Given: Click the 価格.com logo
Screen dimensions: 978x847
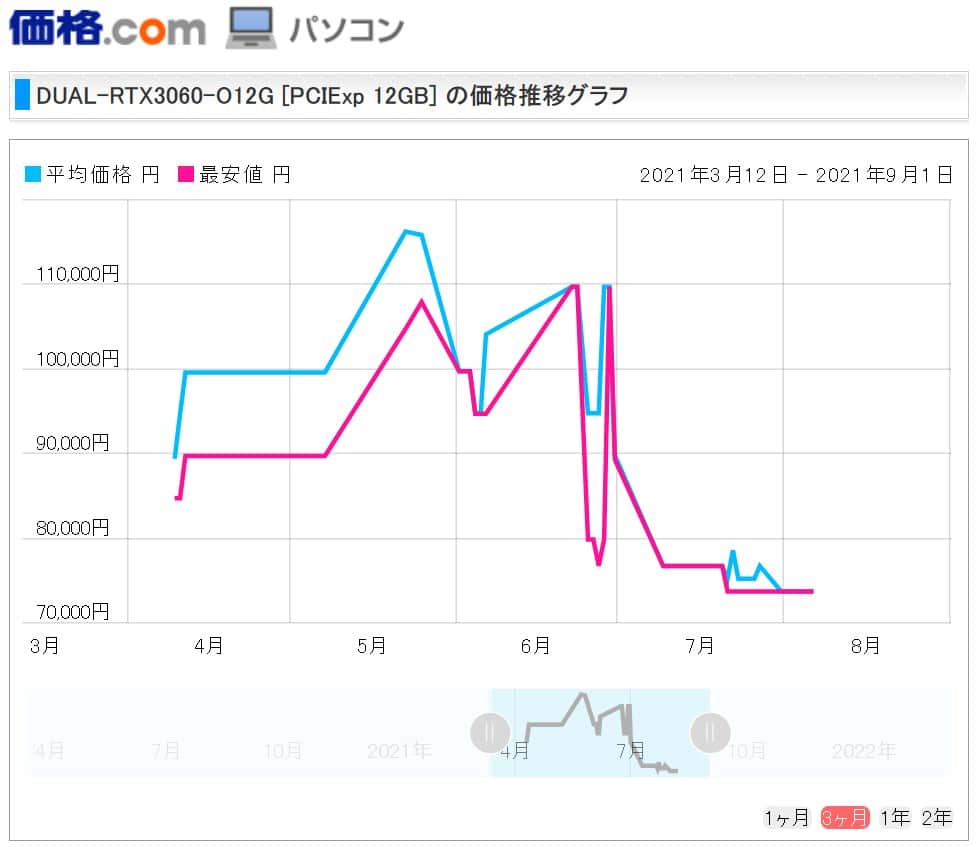Looking at the screenshot, I should [107, 29].
